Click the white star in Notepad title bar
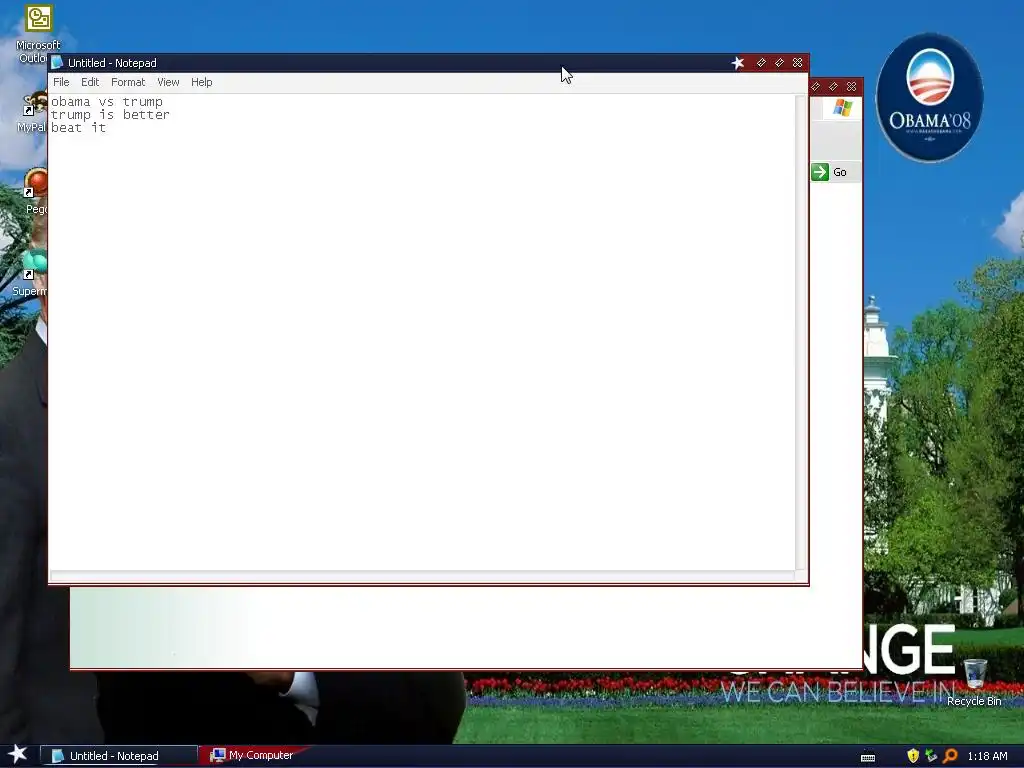The image size is (1024, 768). click(x=738, y=63)
